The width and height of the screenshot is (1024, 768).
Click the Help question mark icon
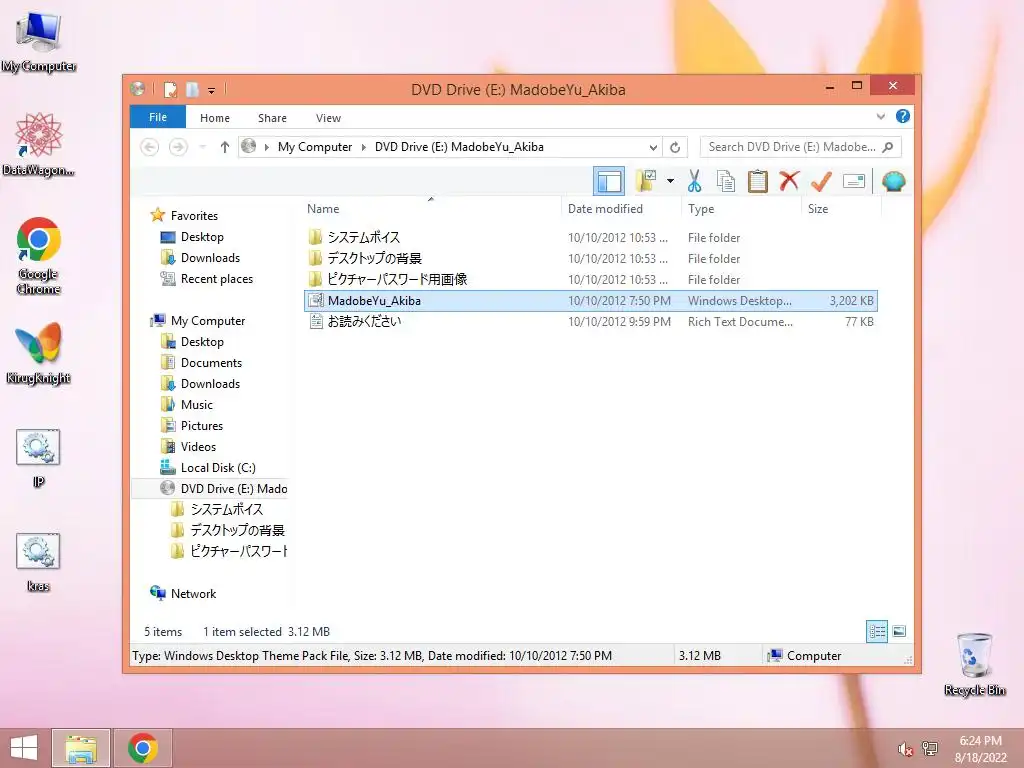[x=903, y=116]
